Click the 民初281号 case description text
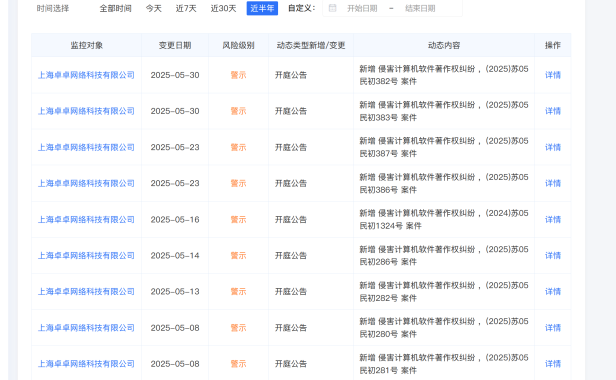 (444, 364)
